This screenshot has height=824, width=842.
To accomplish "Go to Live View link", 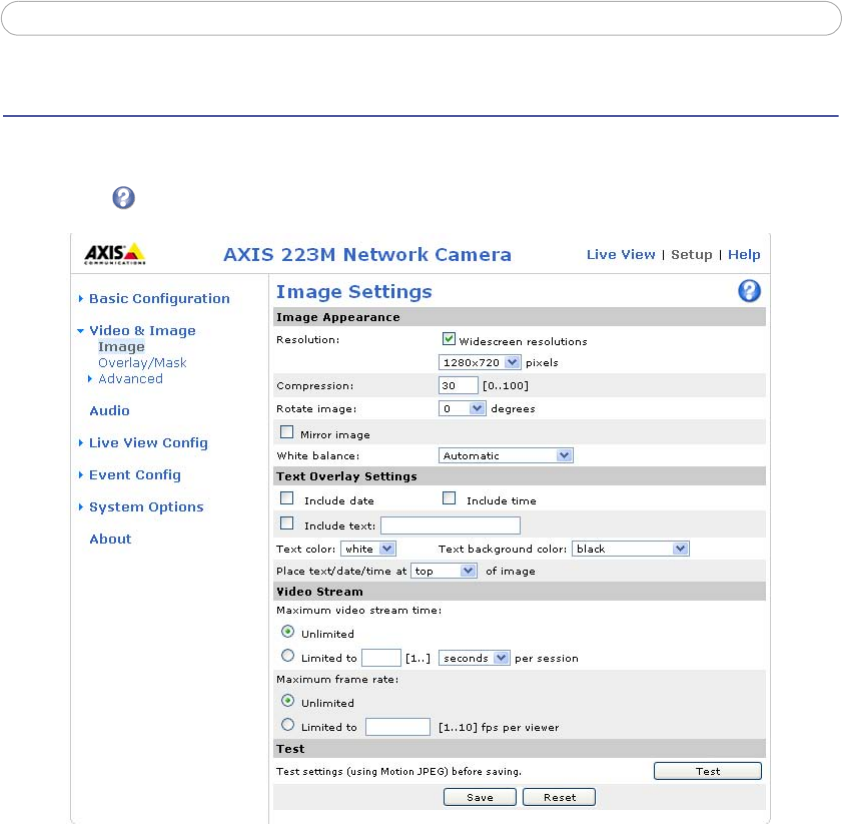I will coord(620,254).
